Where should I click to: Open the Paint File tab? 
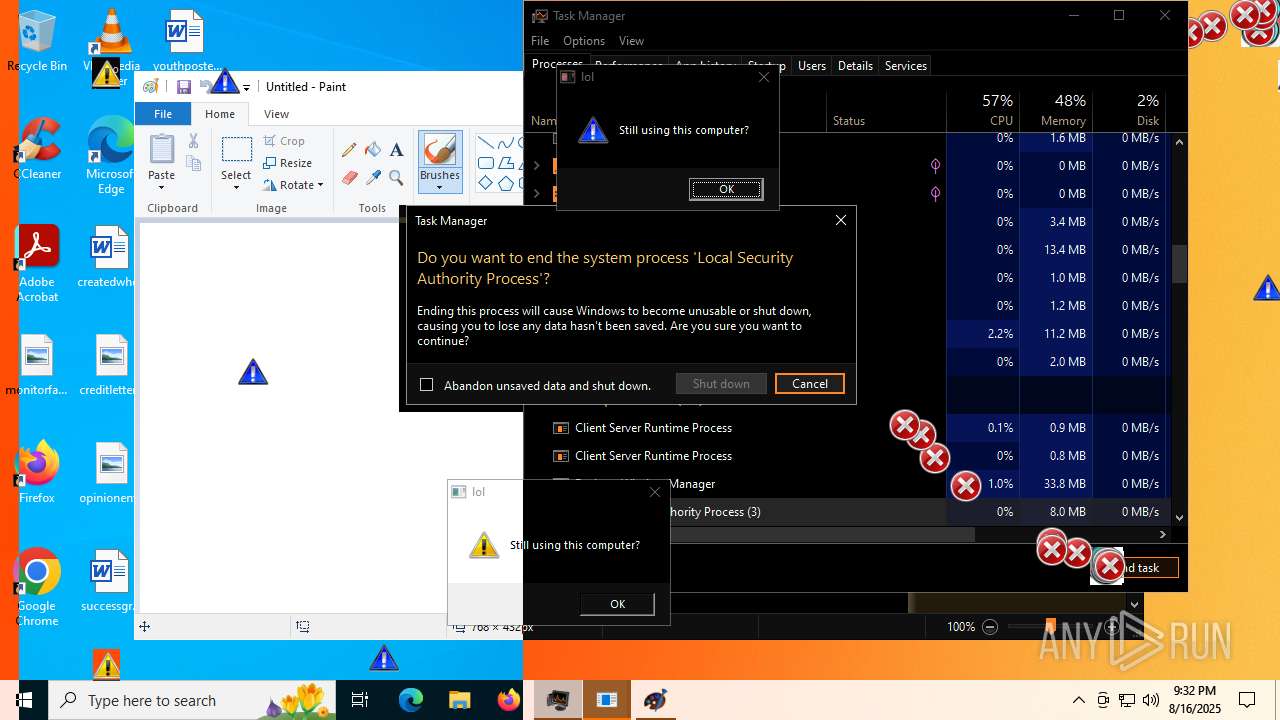pyautogui.click(x=162, y=114)
